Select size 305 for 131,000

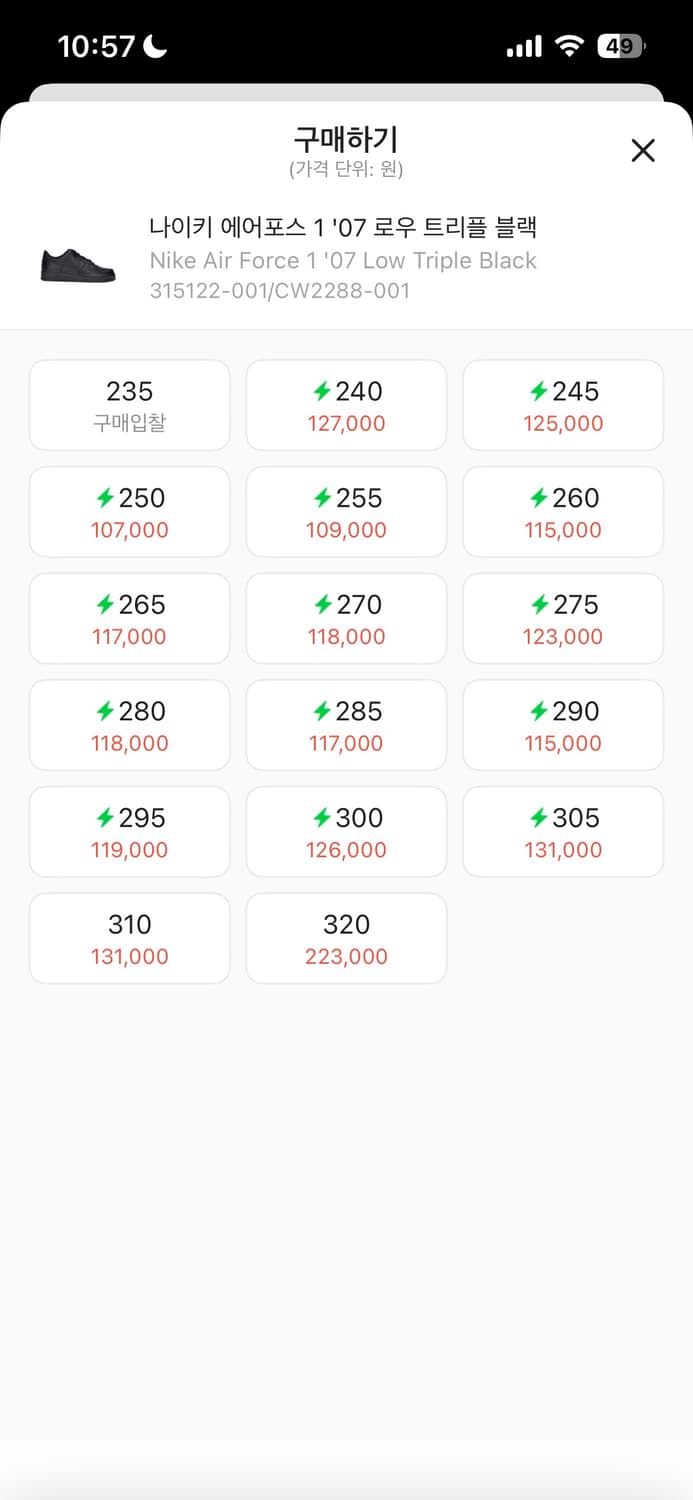(x=563, y=832)
